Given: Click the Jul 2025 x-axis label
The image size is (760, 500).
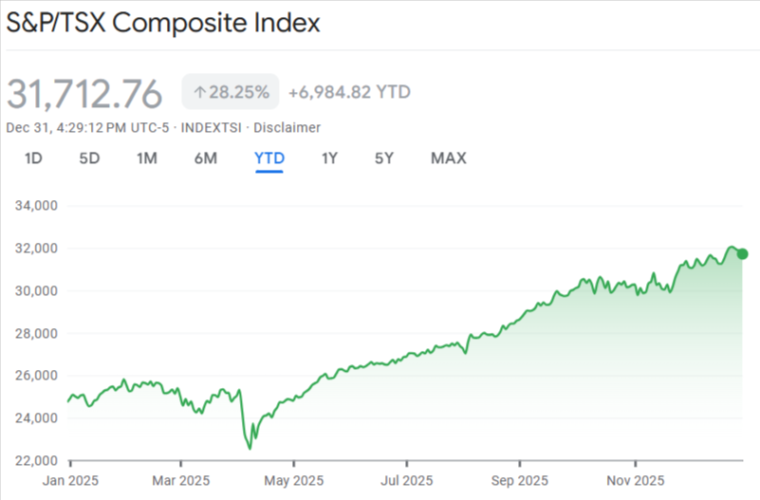Looking at the screenshot, I should coord(407,479).
